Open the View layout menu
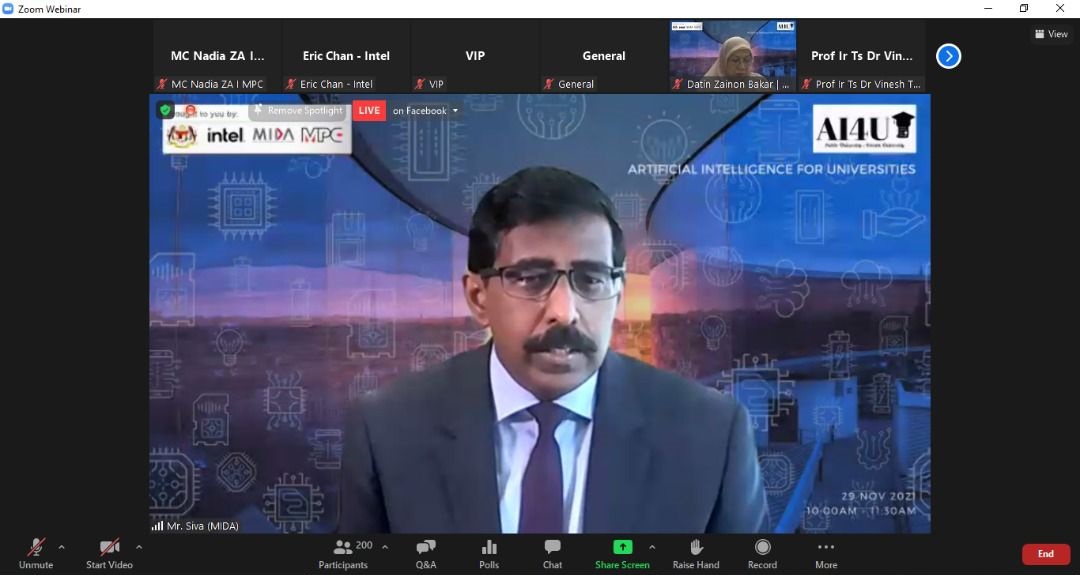Screen dimensions: 1080x575 click(1051, 34)
